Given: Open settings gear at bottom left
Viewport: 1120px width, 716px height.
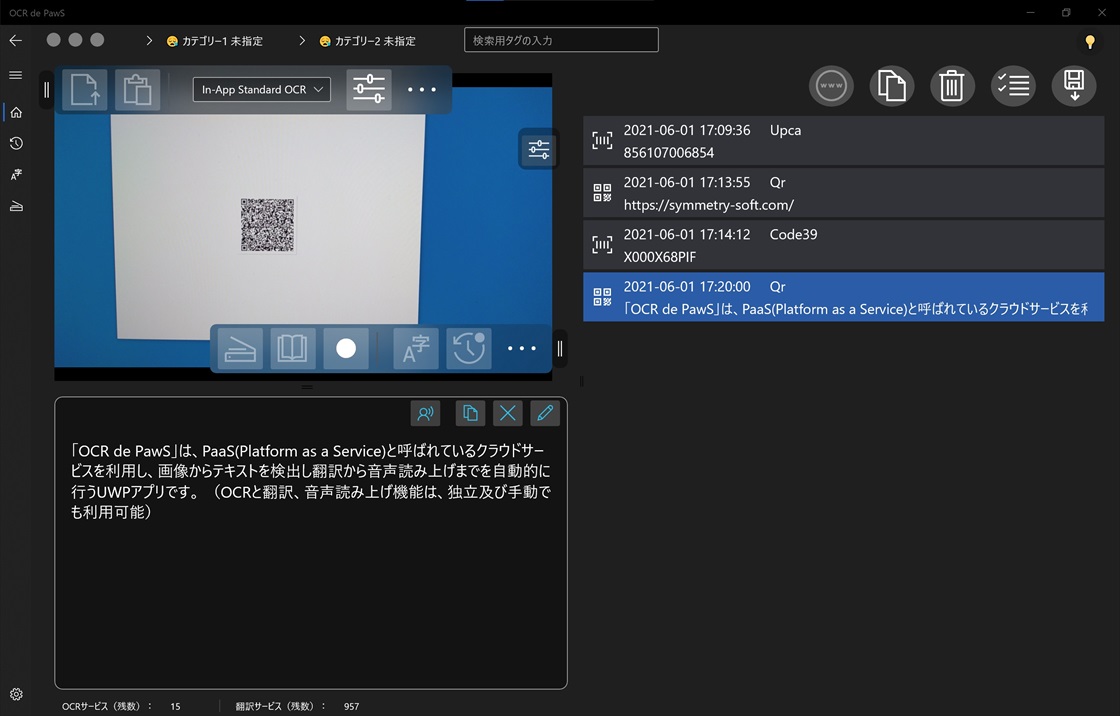Looking at the screenshot, I should click(x=16, y=694).
